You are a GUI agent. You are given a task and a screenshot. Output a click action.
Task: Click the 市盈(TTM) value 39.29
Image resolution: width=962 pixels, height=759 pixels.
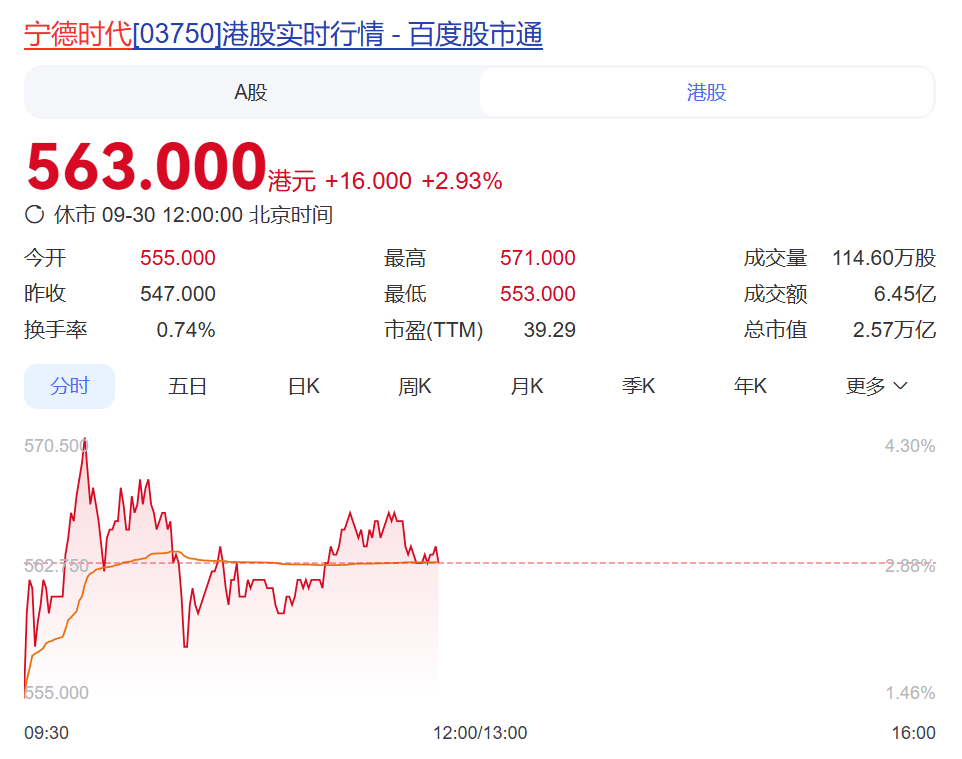[x=549, y=330]
